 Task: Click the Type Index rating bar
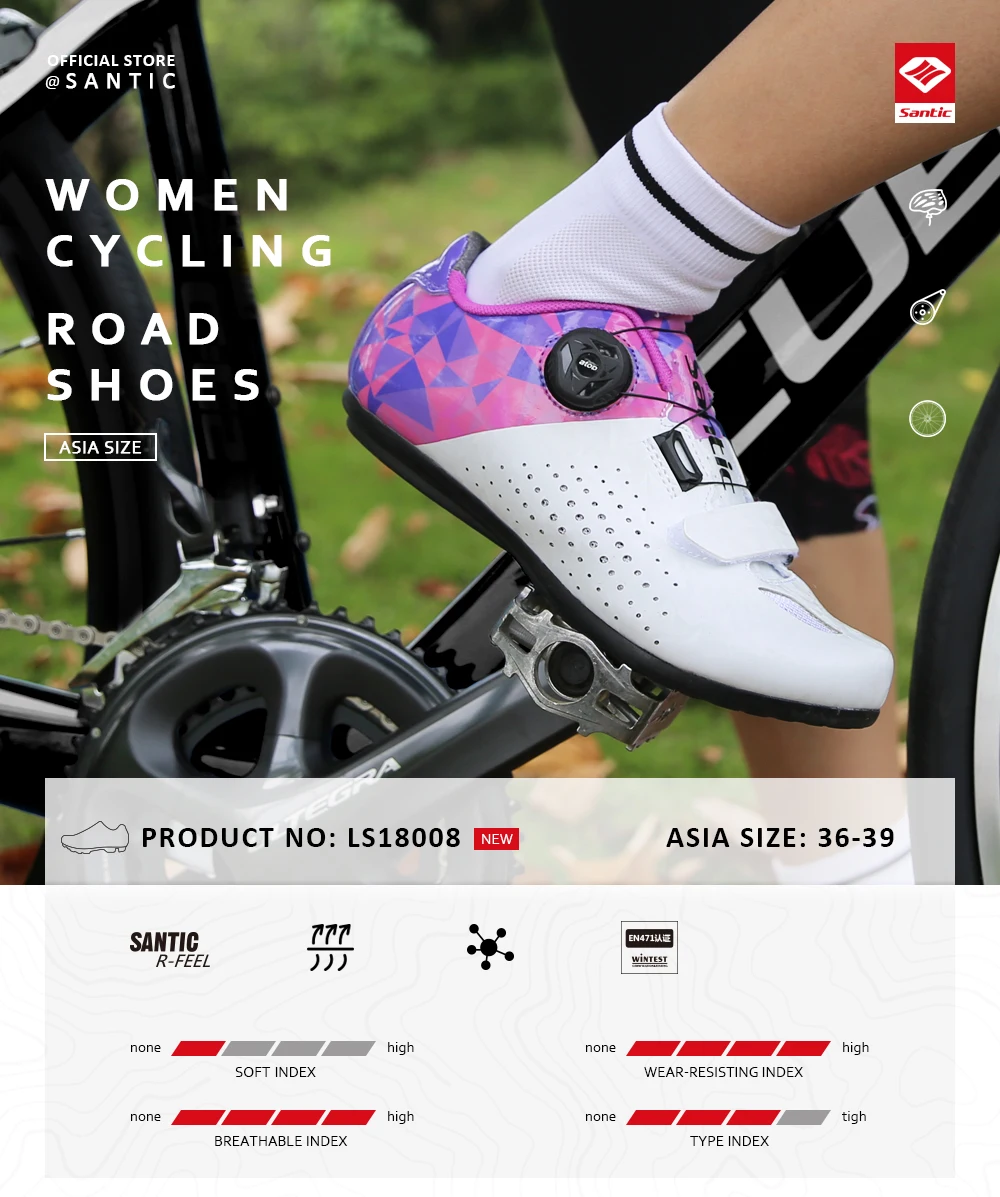(x=728, y=1118)
